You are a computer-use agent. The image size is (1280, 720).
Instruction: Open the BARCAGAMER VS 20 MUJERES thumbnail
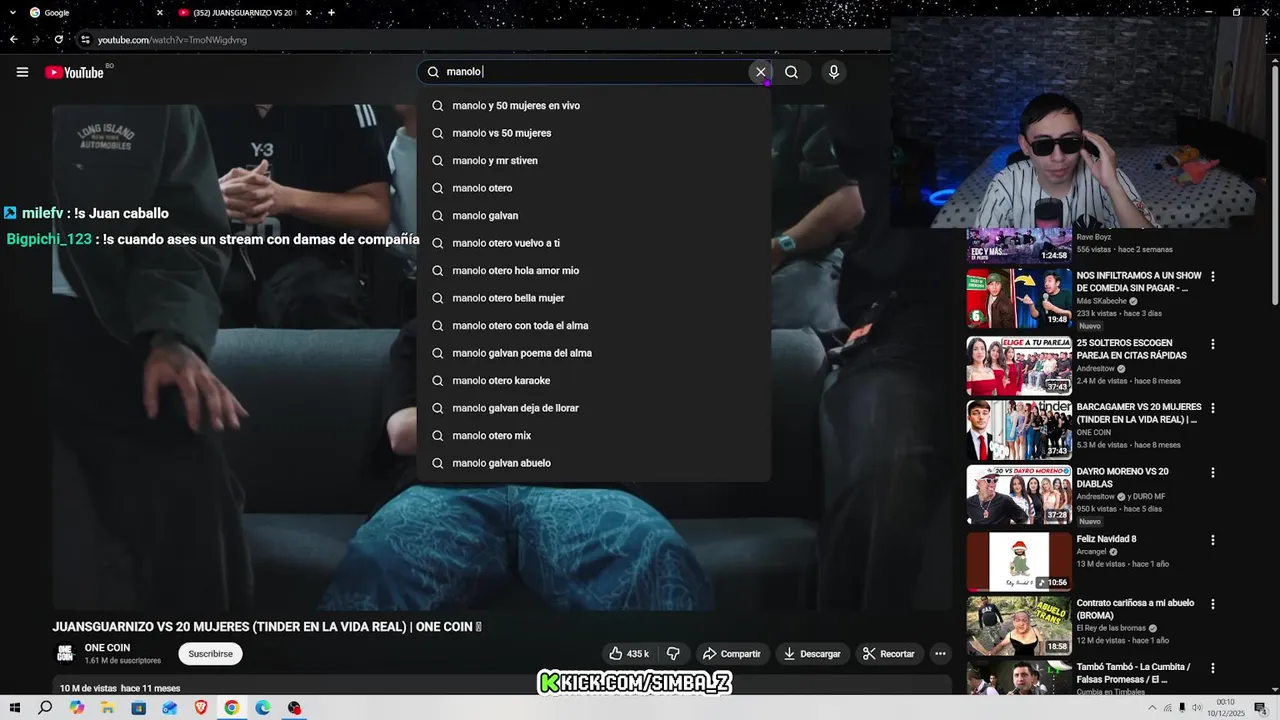[1019, 430]
